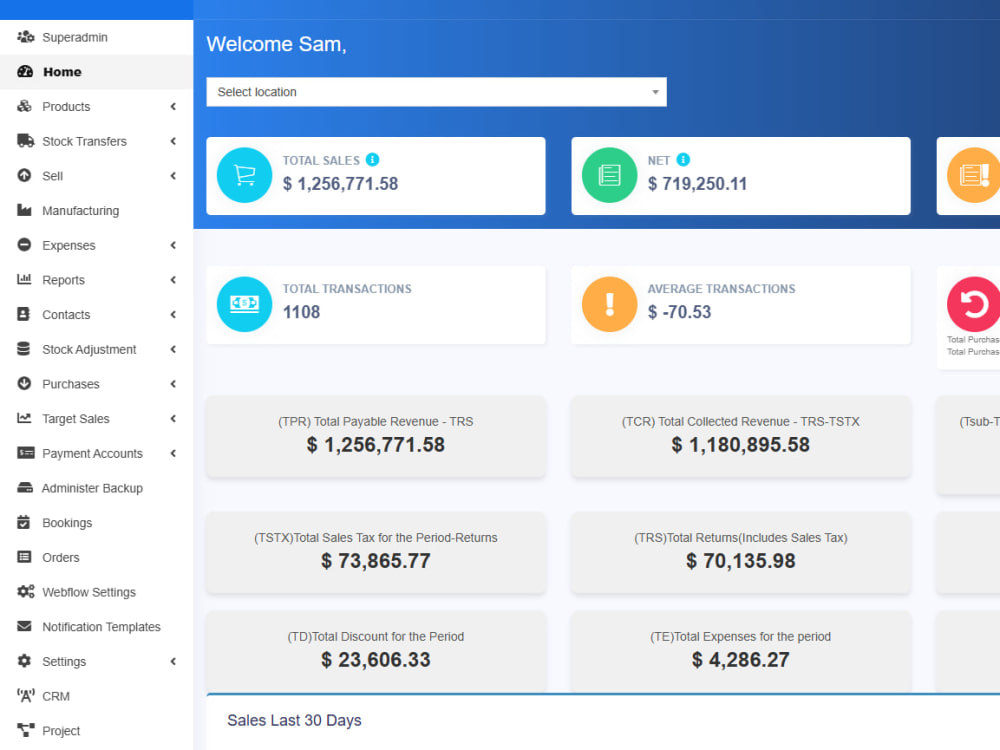
Task: Click the Sales Last 30 Days heading
Action: click(x=294, y=720)
